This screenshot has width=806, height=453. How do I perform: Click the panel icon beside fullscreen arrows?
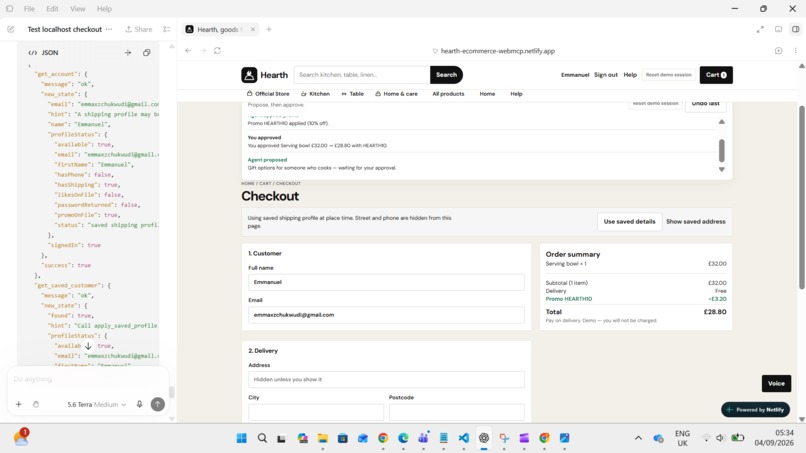pos(778,29)
